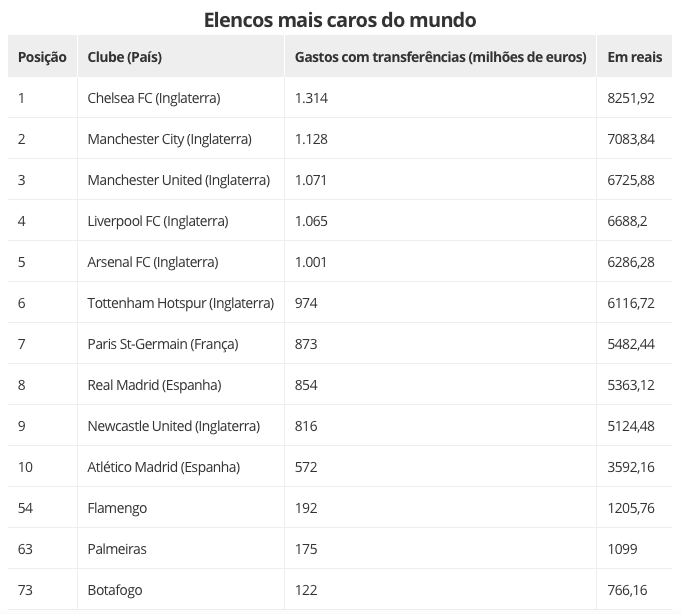Select the Chelsea FC (Inglaterra) cell
This screenshot has height=614, width=681.
click(x=153, y=98)
